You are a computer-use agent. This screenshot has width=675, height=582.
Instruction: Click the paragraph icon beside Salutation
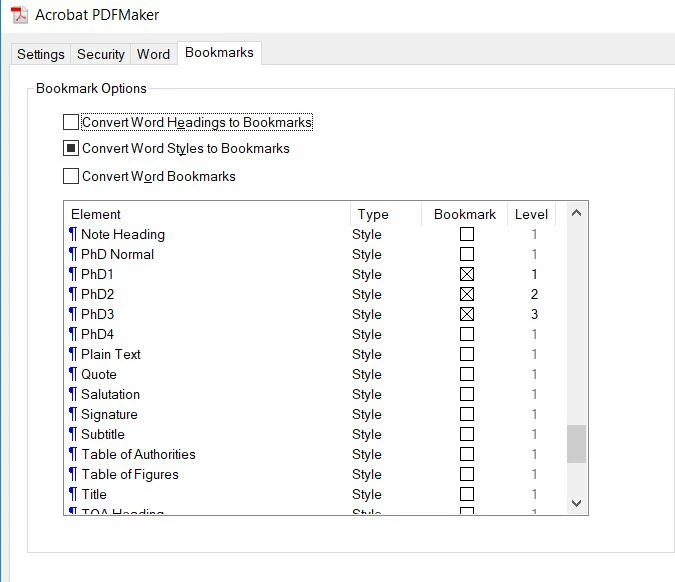click(x=73, y=394)
